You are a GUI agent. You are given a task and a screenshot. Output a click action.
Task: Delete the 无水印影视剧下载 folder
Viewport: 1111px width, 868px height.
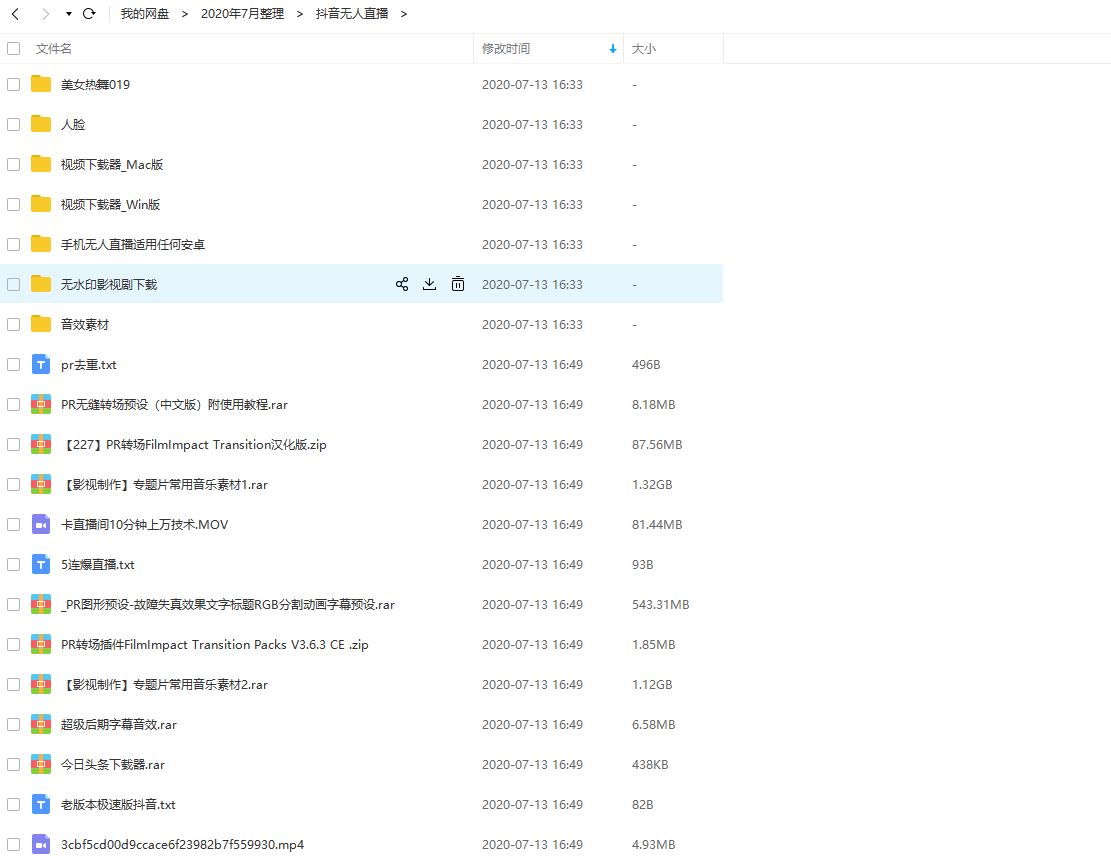click(x=458, y=284)
